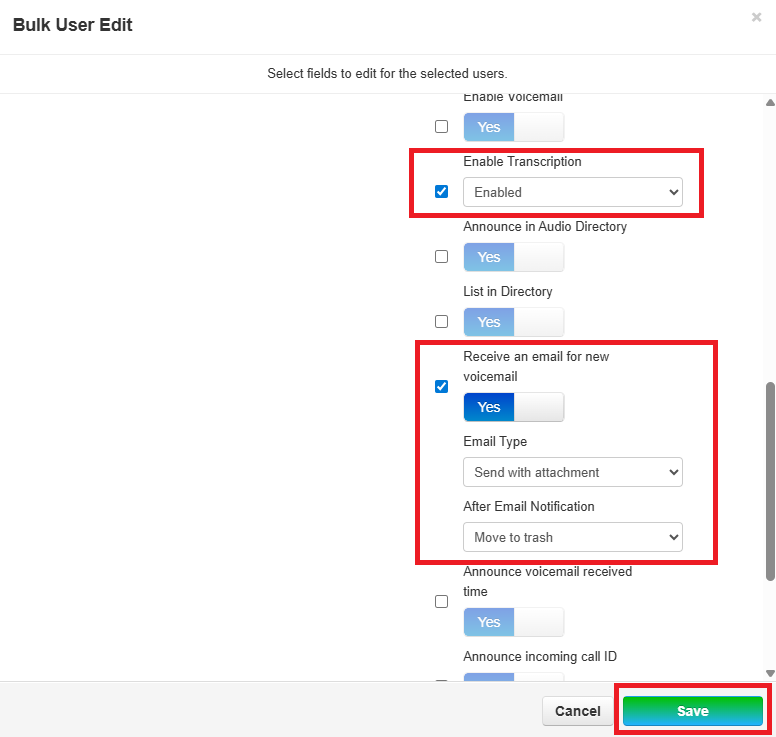This screenshot has height=737, width=776.
Task: Close the Bulk User Edit dialog
Action: [x=757, y=17]
